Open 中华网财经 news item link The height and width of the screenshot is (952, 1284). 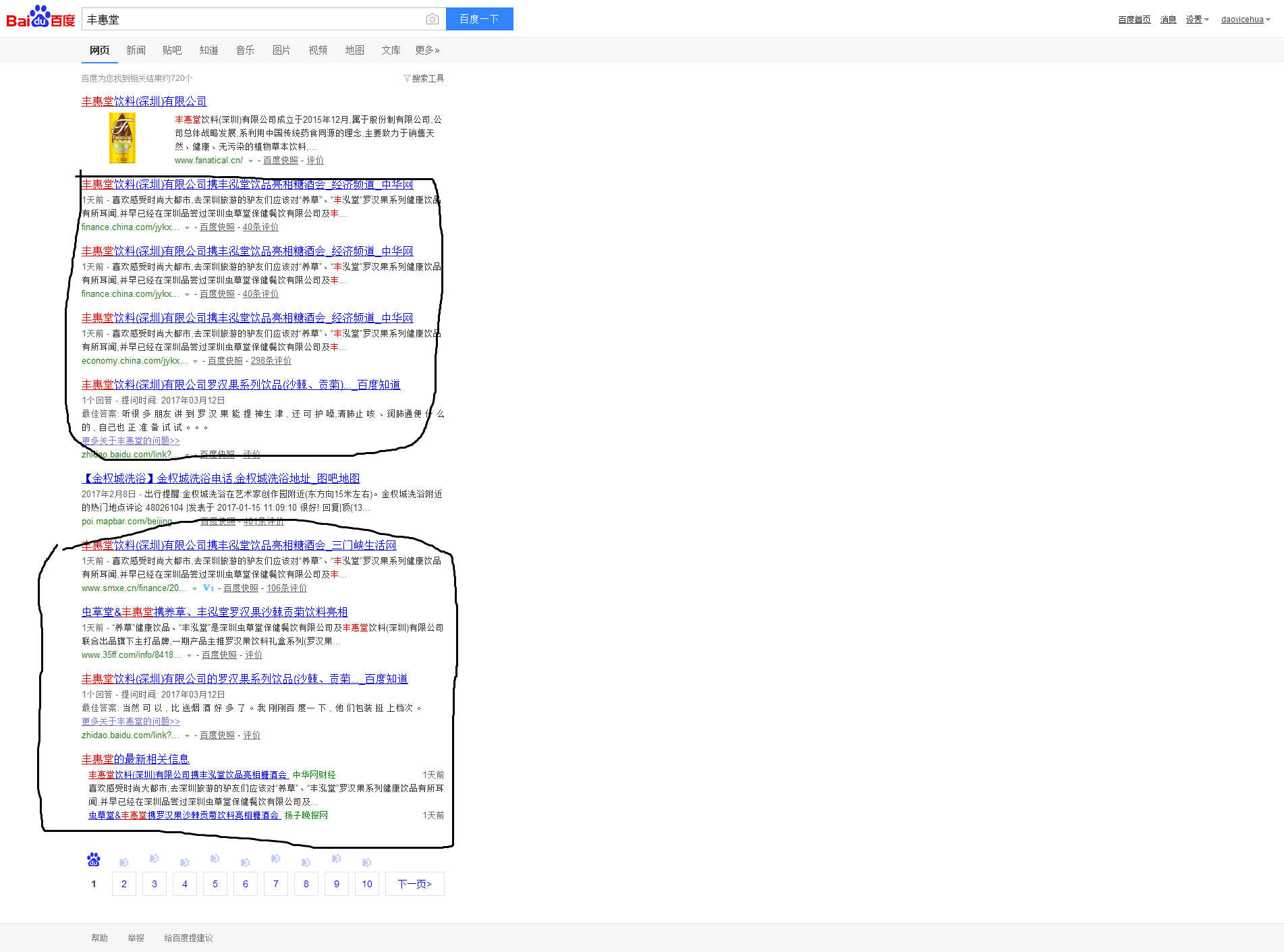point(188,775)
